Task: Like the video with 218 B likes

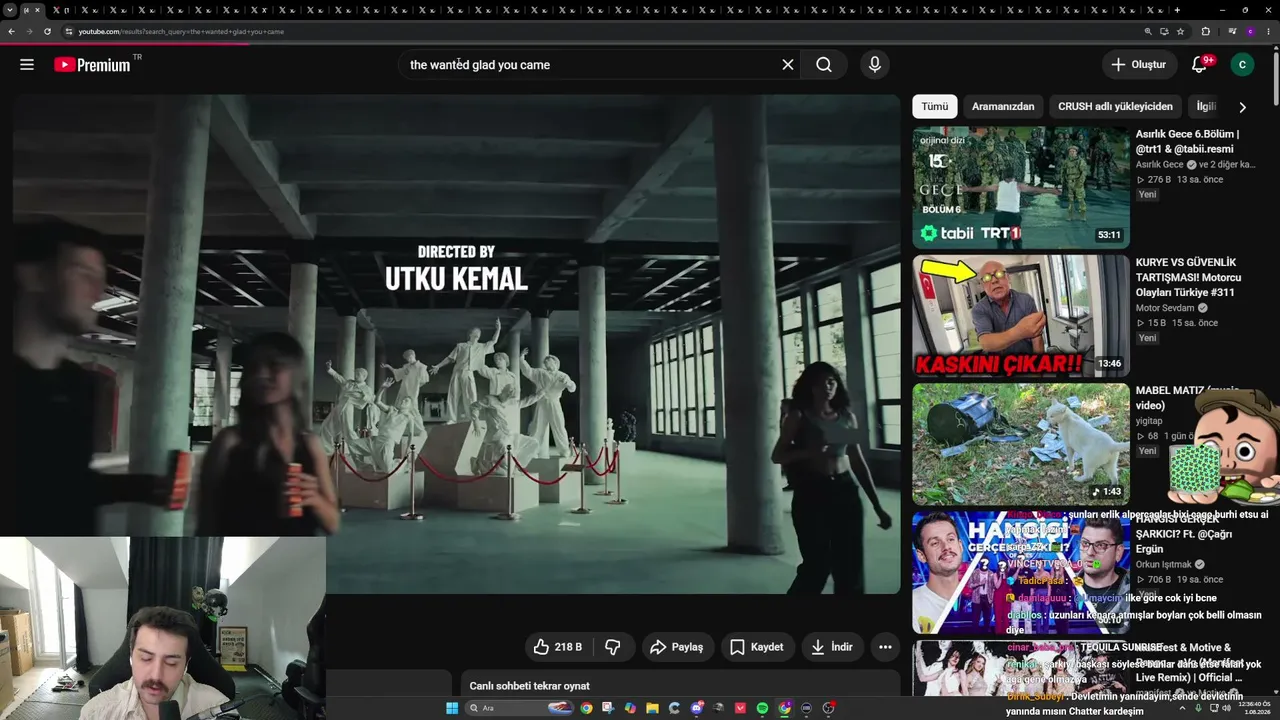Action: pos(558,647)
